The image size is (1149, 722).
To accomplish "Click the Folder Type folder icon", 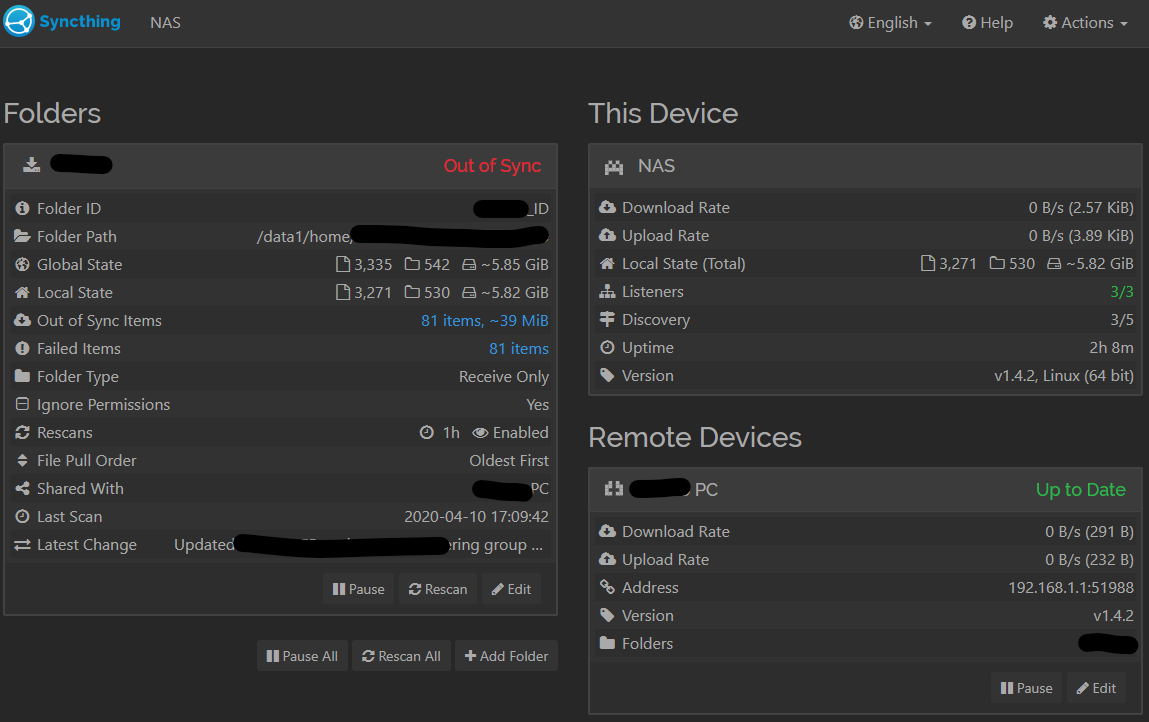I will pyautogui.click(x=23, y=376).
